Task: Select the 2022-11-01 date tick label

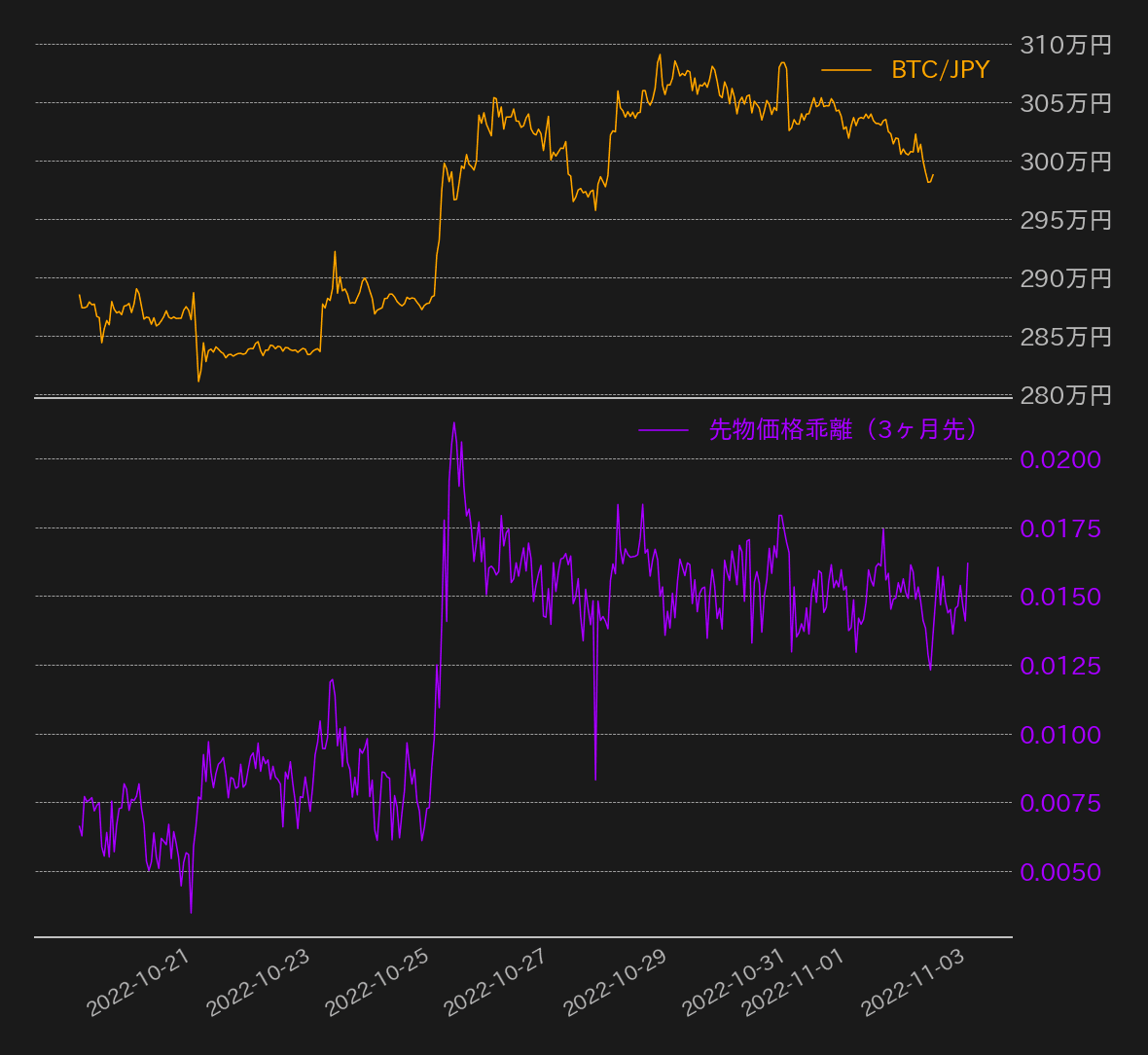Action: point(794,983)
